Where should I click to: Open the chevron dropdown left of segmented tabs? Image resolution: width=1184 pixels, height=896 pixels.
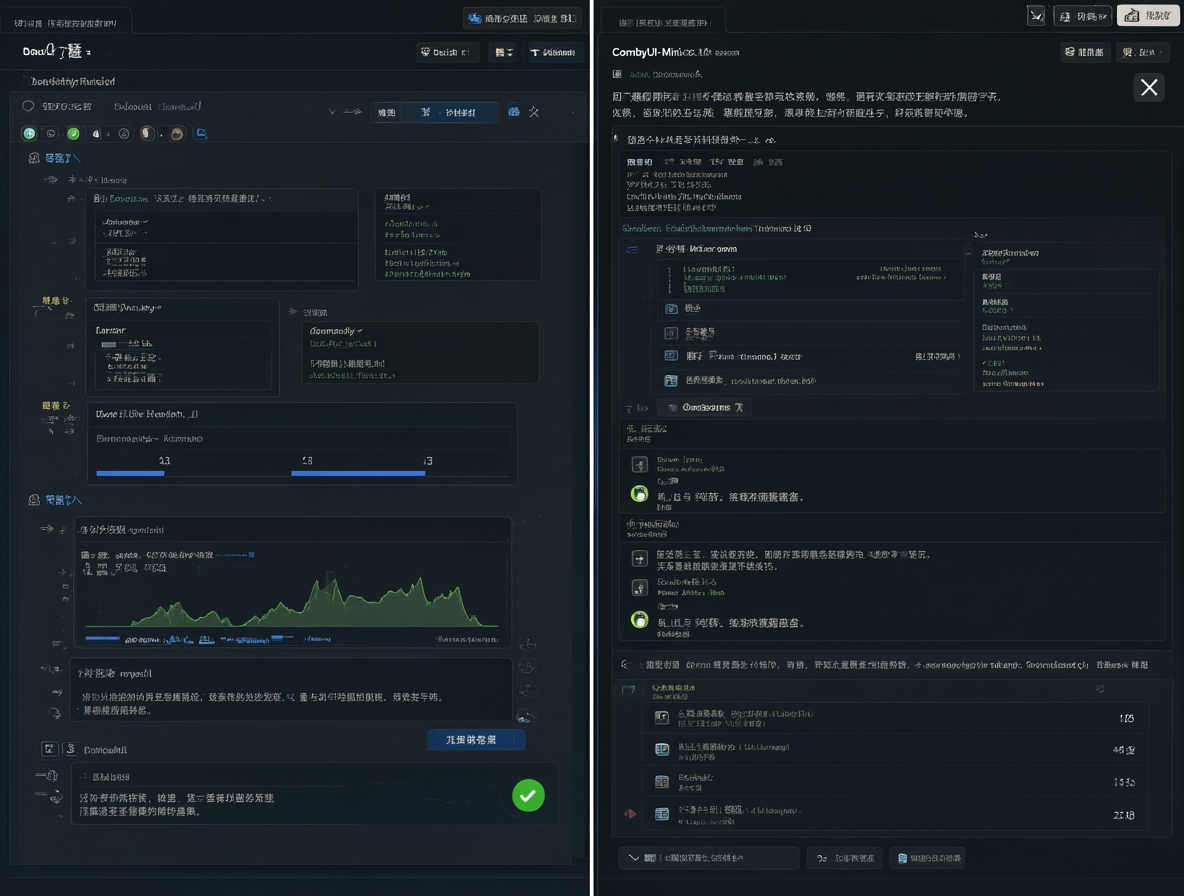coord(332,112)
